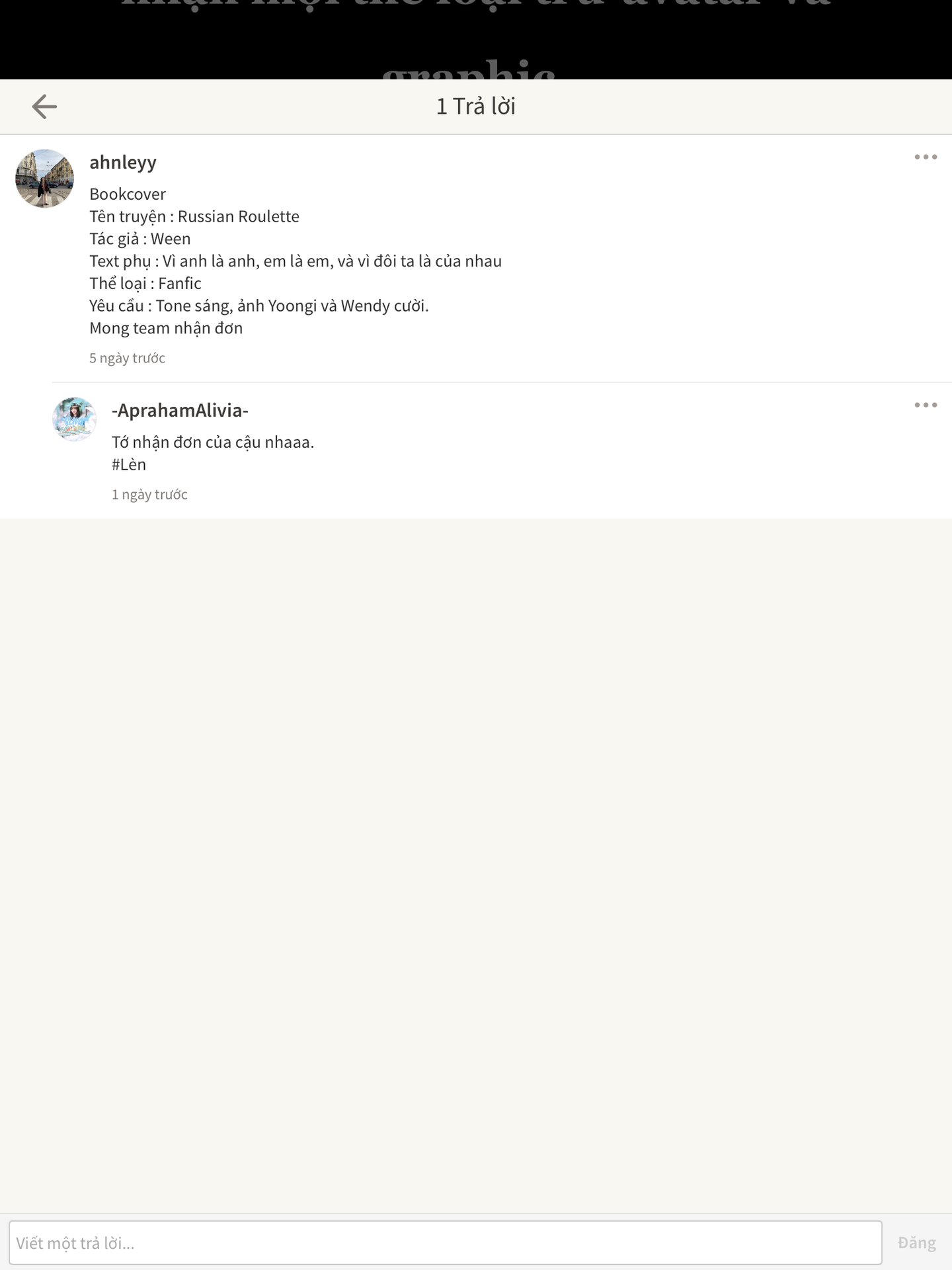Focus the 'Viết một trả lời...' reply field
This screenshot has width=952, height=1270.
[x=445, y=1243]
